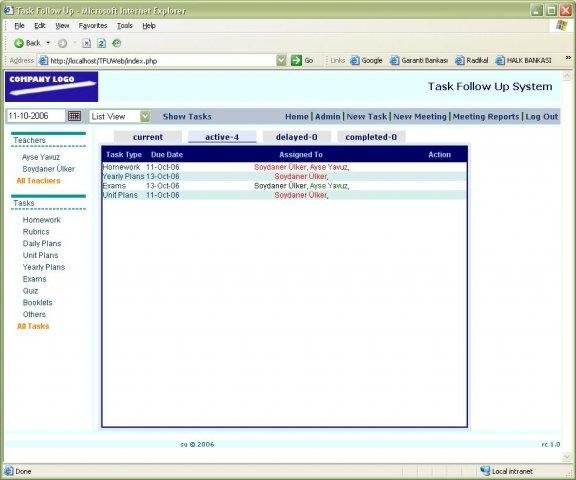The image size is (576, 480).
Task: Open the calendar date picker icon
Action: [x=74, y=116]
